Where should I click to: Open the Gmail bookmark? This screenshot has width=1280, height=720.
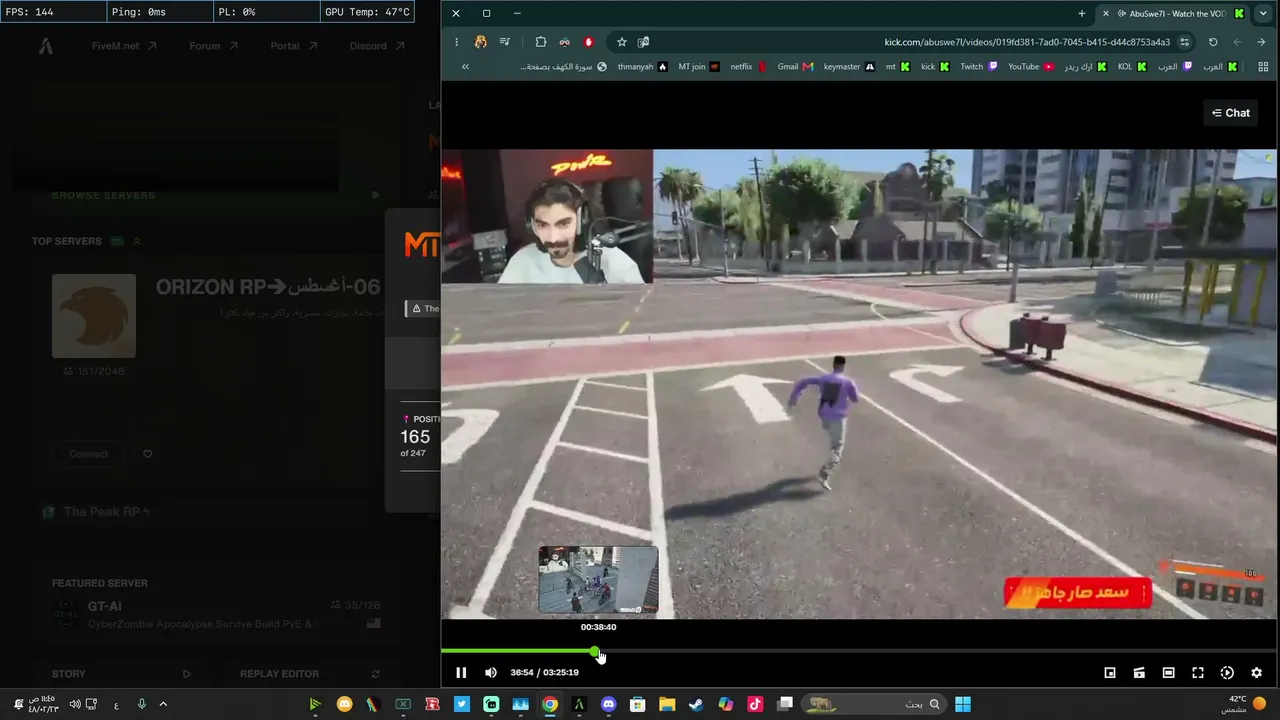click(x=795, y=67)
